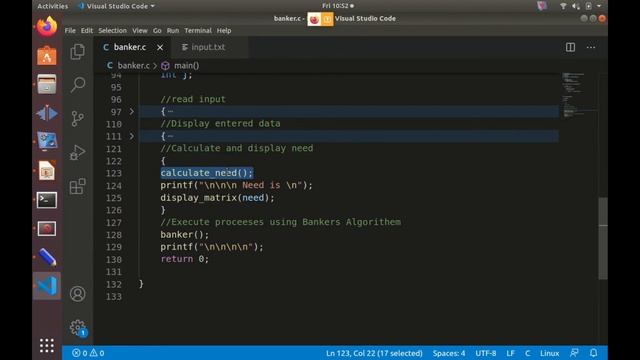This screenshot has height=360, width=640.
Task: Open Ubuntu Software from the dock
Action: pos(47,56)
